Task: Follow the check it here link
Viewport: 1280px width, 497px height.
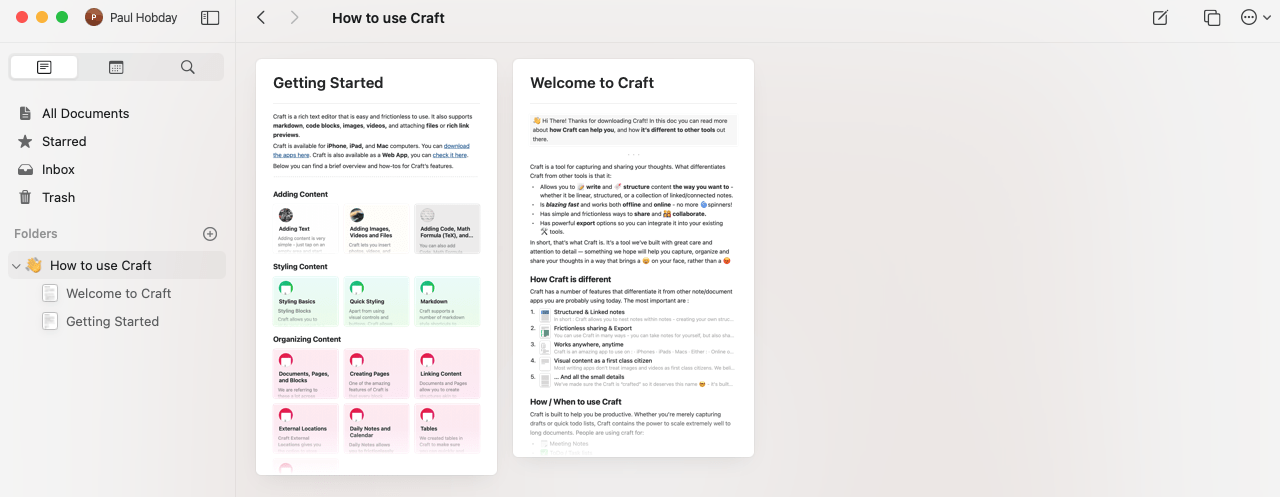Action: (450, 155)
